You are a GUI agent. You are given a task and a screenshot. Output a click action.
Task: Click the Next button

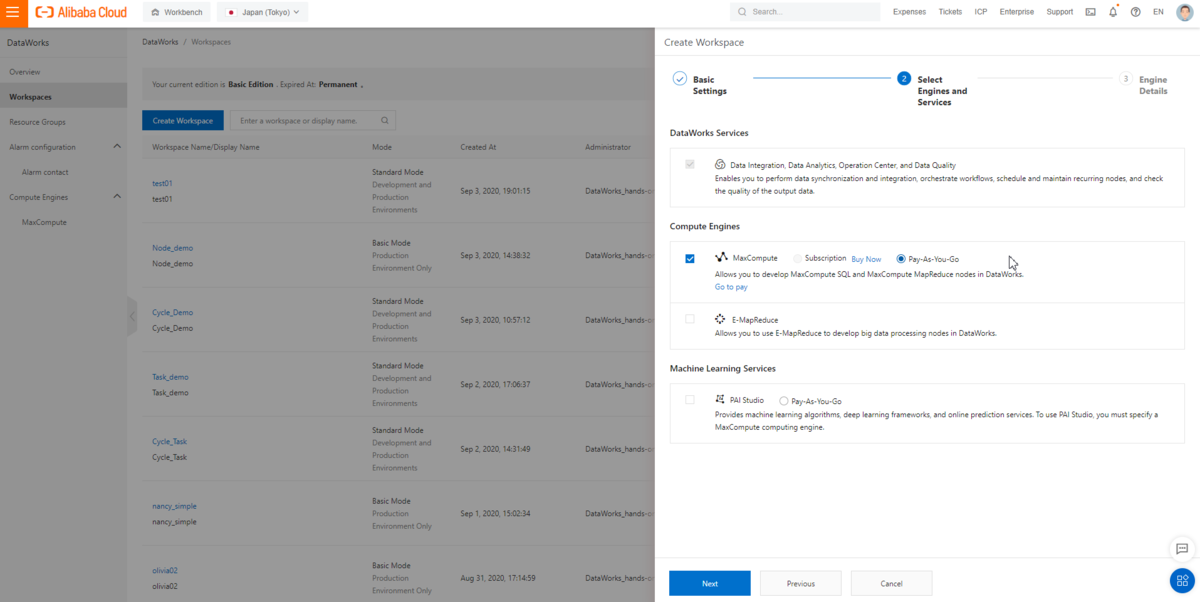tap(710, 583)
